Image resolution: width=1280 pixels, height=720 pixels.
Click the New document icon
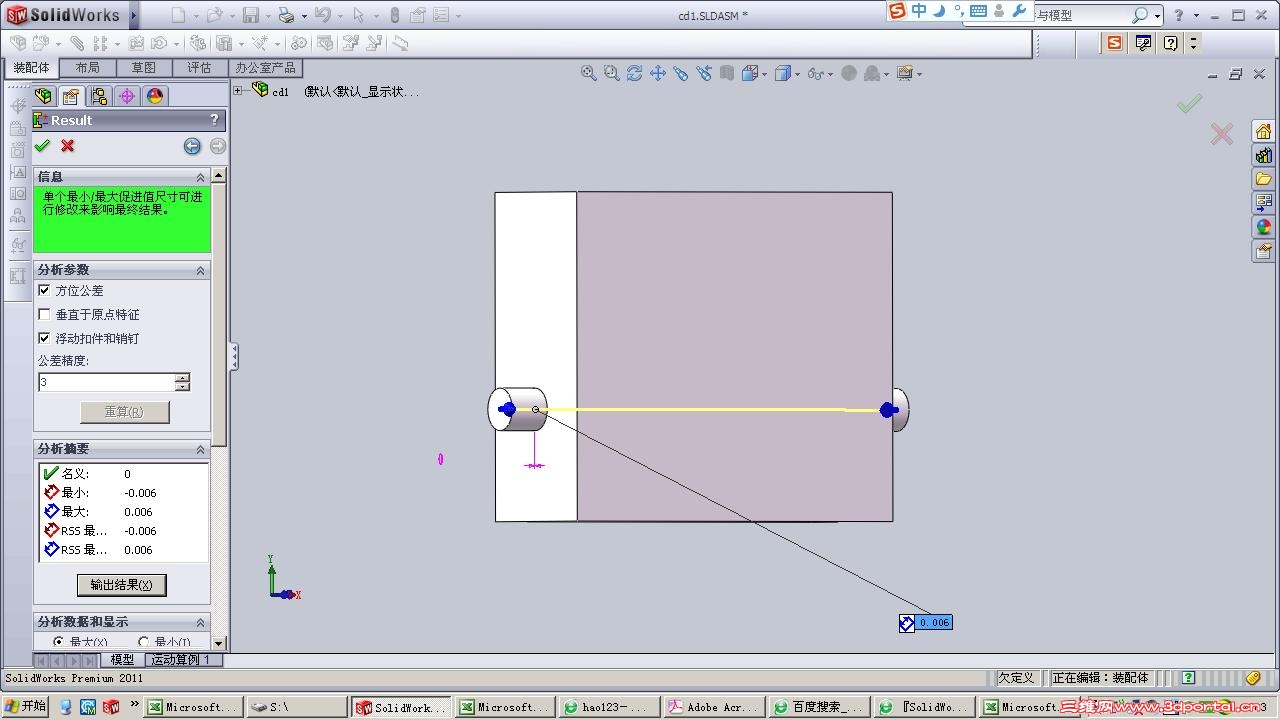178,15
